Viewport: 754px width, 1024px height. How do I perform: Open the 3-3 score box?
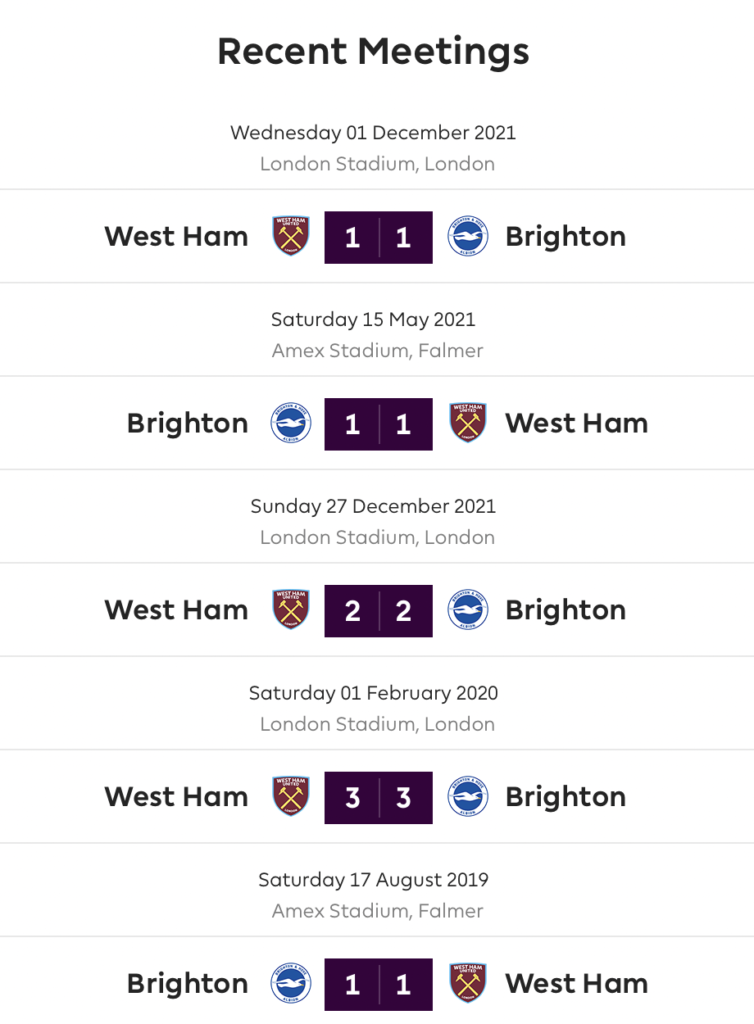pos(379,797)
